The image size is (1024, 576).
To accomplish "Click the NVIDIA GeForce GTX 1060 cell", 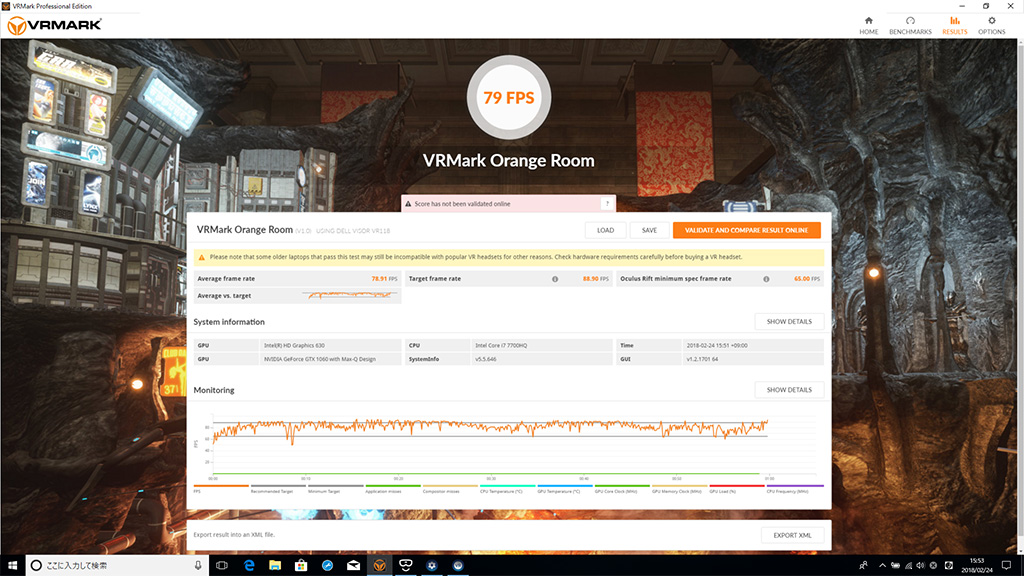I will (330, 359).
